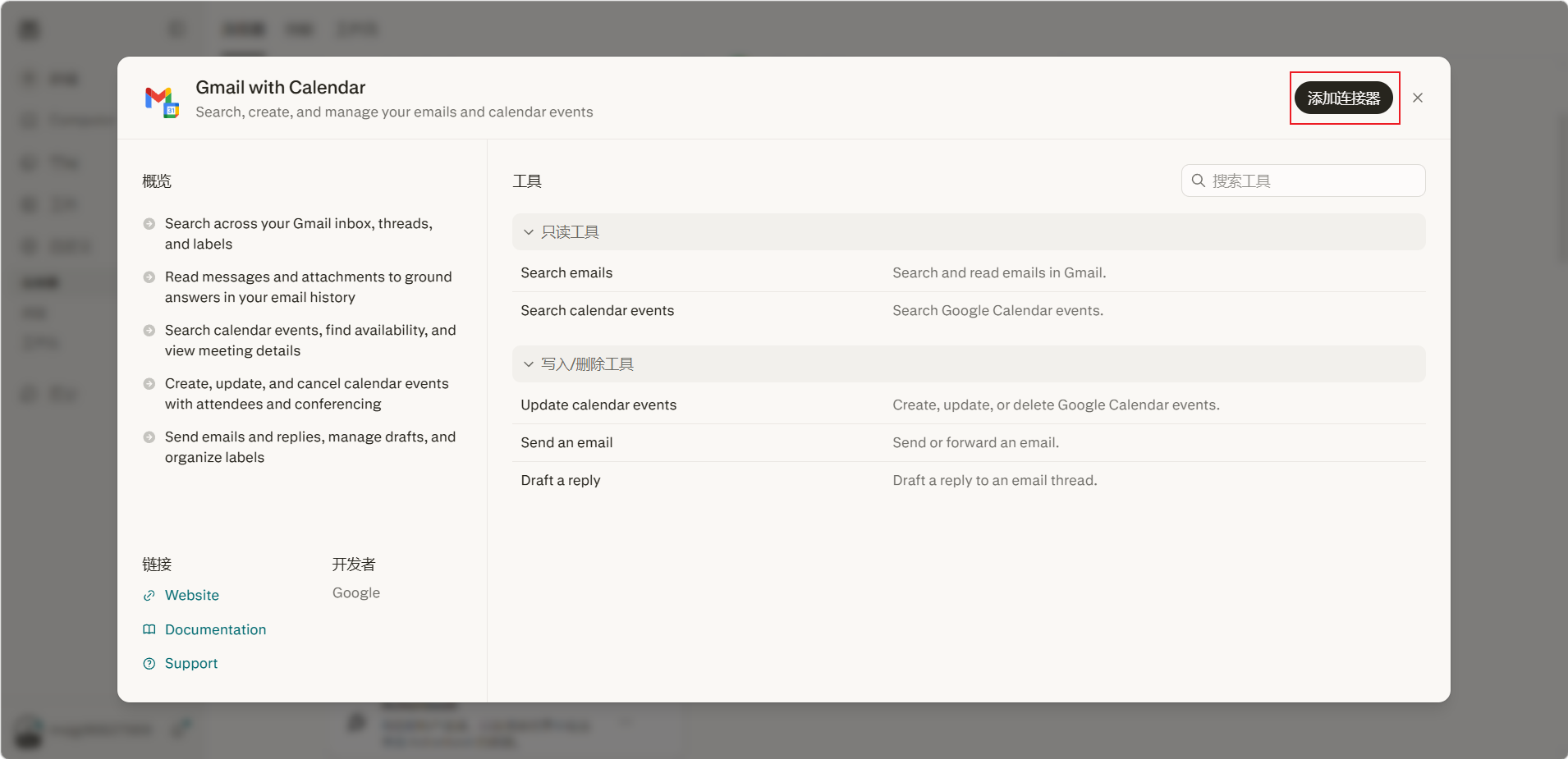Click the bullet icon for Search calendar events overview
This screenshot has width=1568, height=759.
coord(149,331)
